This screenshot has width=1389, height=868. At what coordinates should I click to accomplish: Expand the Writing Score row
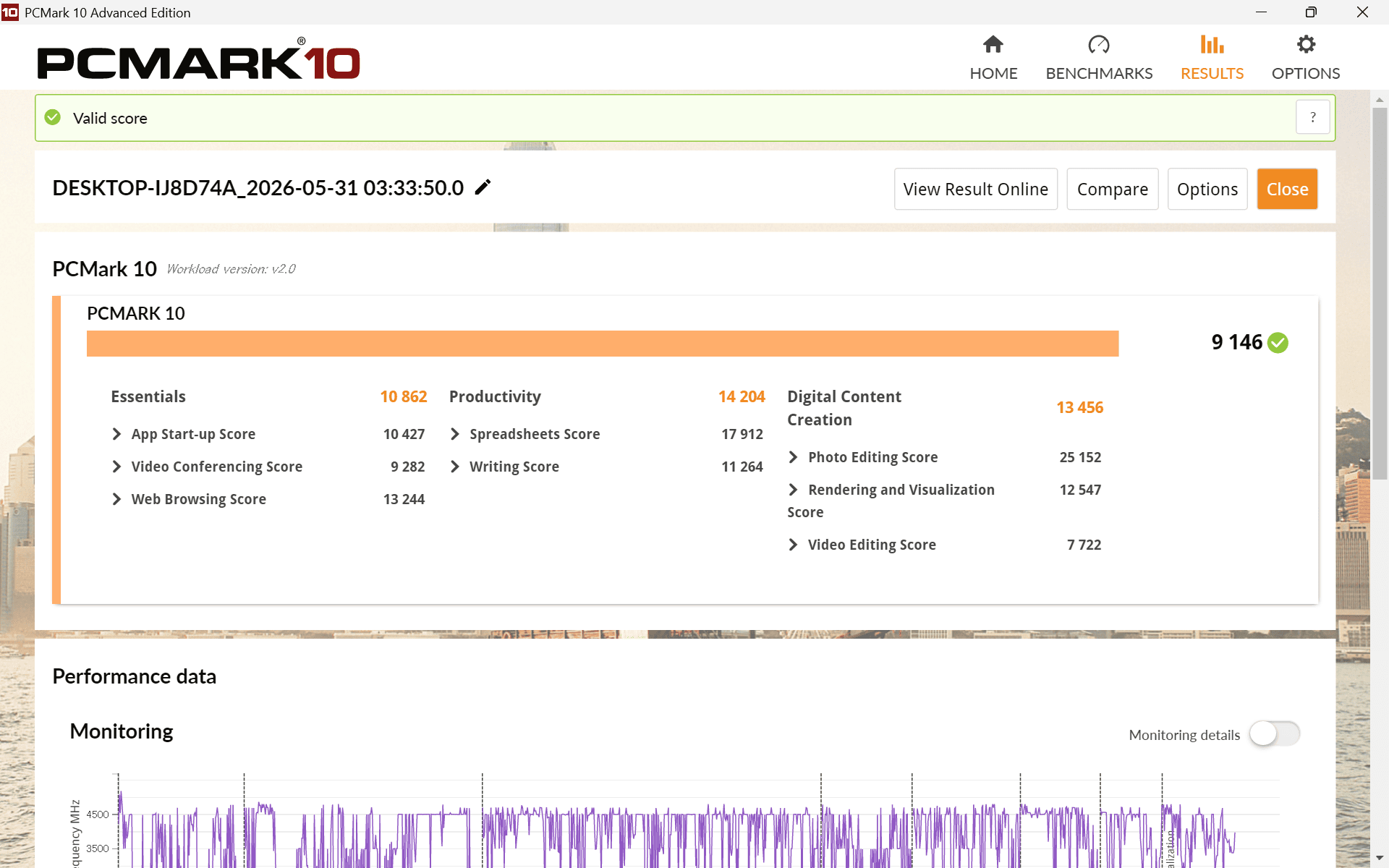[x=455, y=467]
